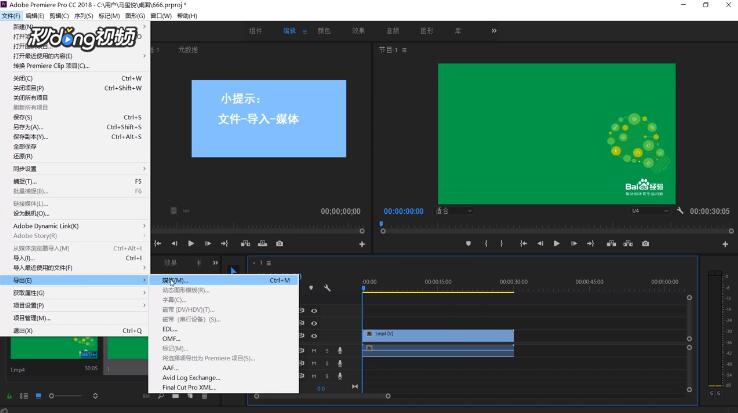
Task: Open playback resolution 1/4 dropdown
Action: pyautogui.click(x=650, y=211)
